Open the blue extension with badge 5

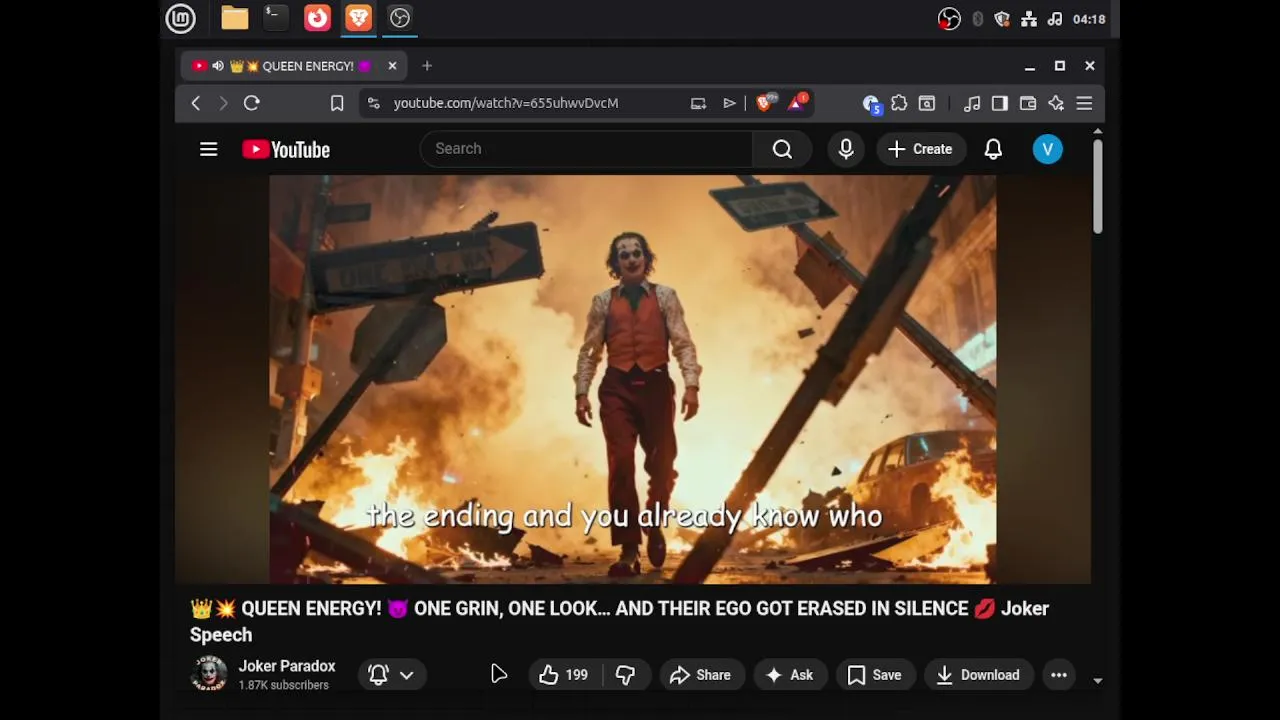coord(871,104)
